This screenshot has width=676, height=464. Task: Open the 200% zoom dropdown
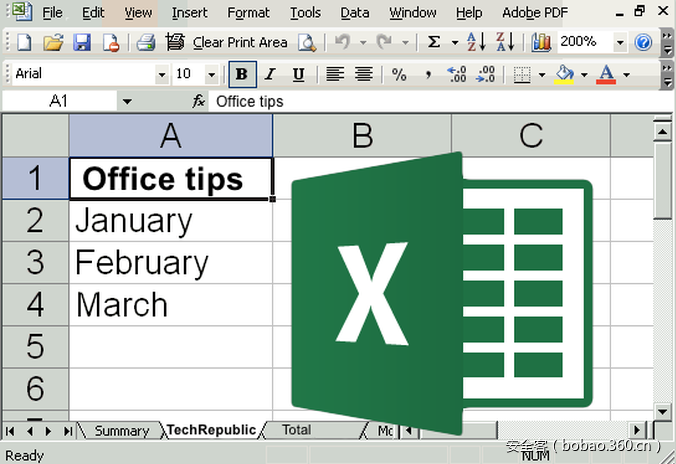[620, 42]
